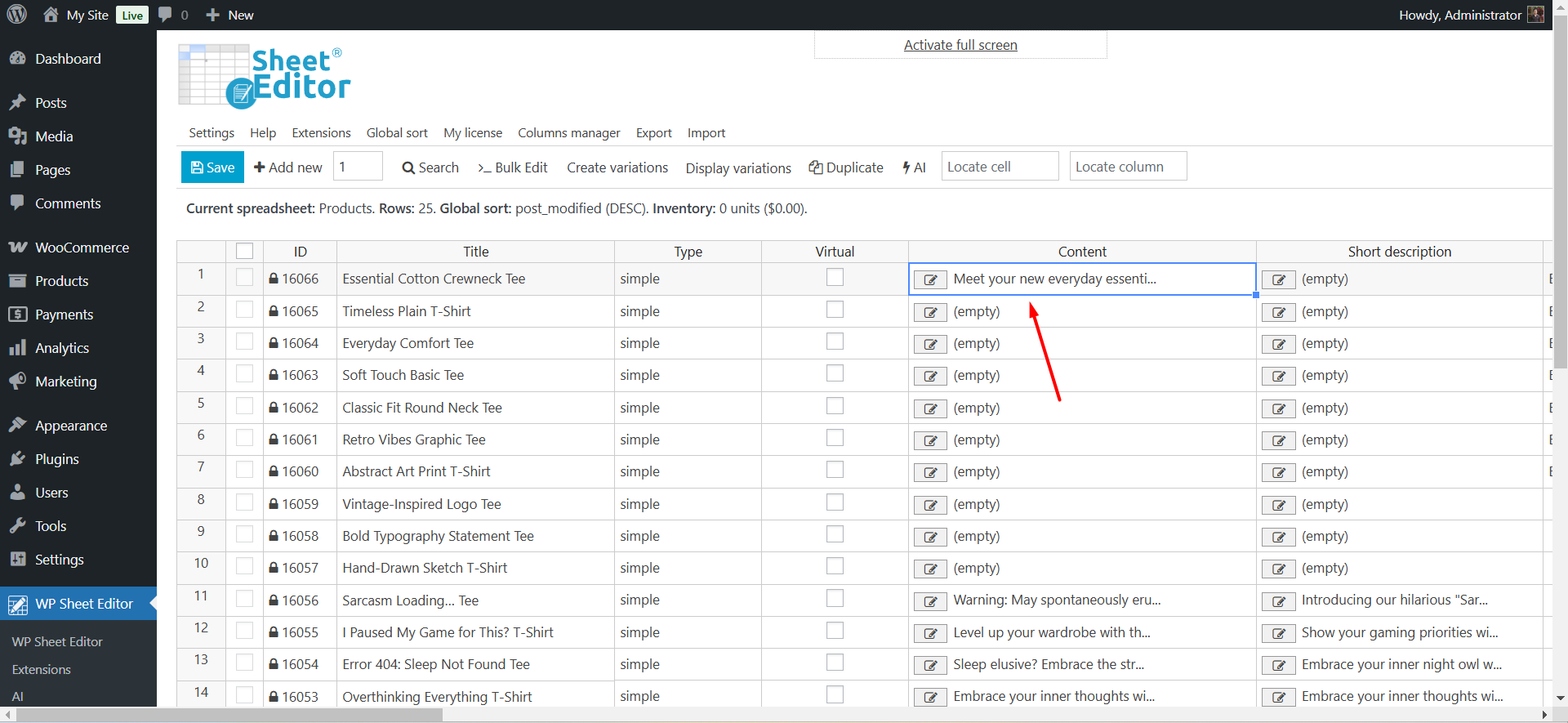
Task: Open the Extensions submenu link
Action: coord(42,669)
